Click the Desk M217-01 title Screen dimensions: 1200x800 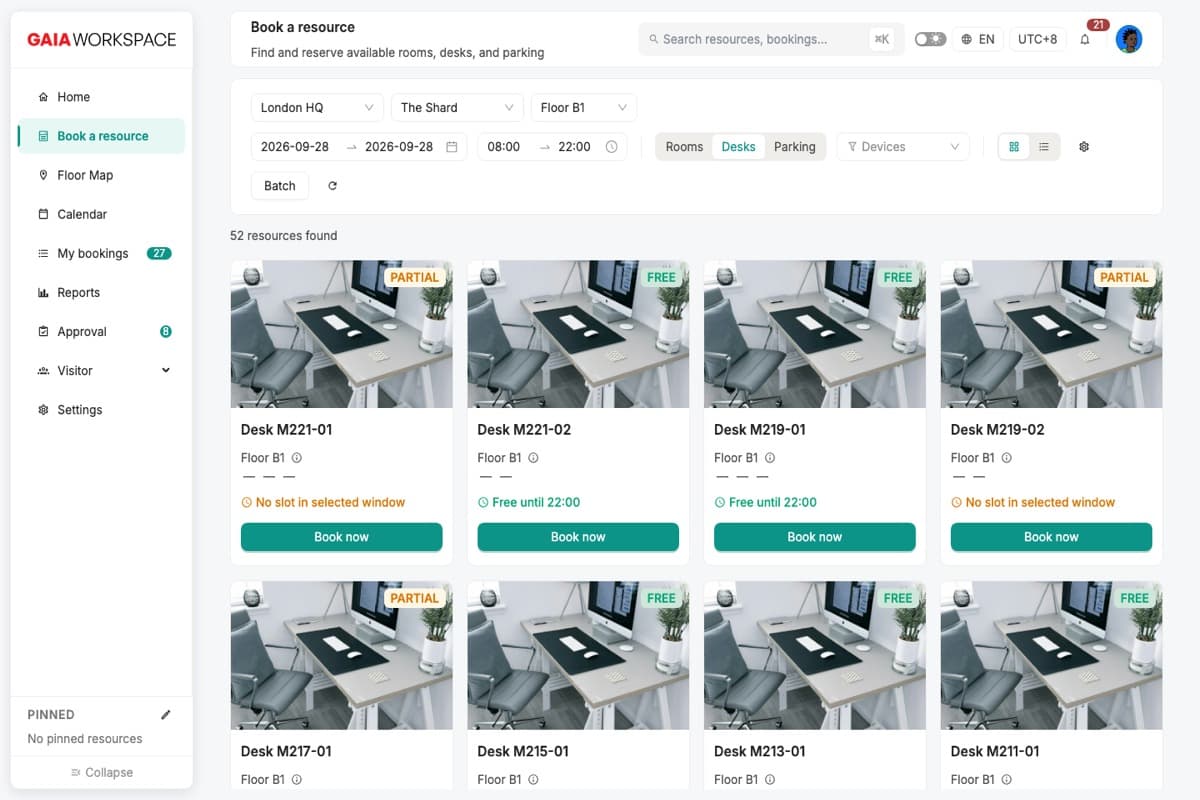(x=286, y=751)
